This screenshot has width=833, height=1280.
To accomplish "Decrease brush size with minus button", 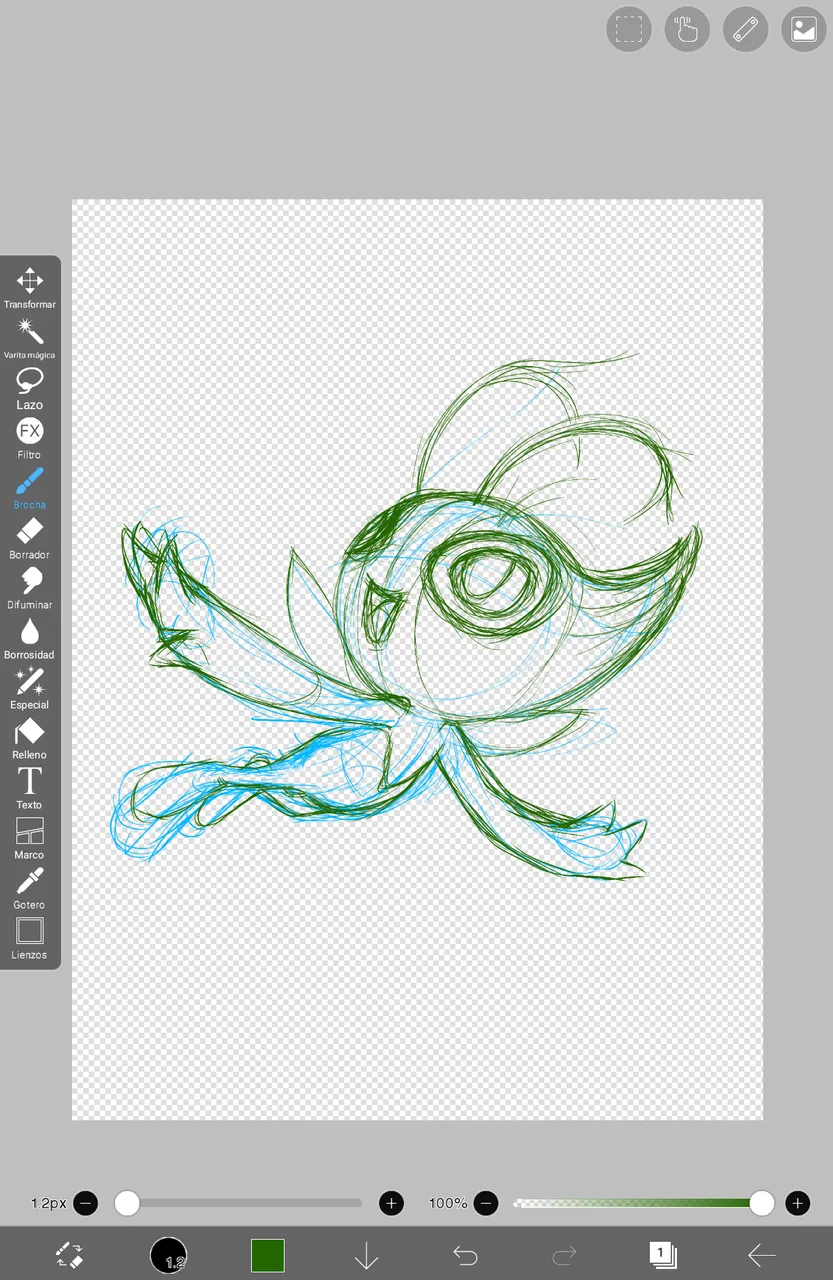I will pyautogui.click(x=86, y=1203).
